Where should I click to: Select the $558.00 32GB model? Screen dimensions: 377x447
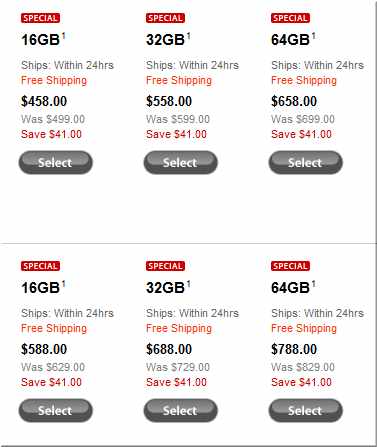(180, 162)
